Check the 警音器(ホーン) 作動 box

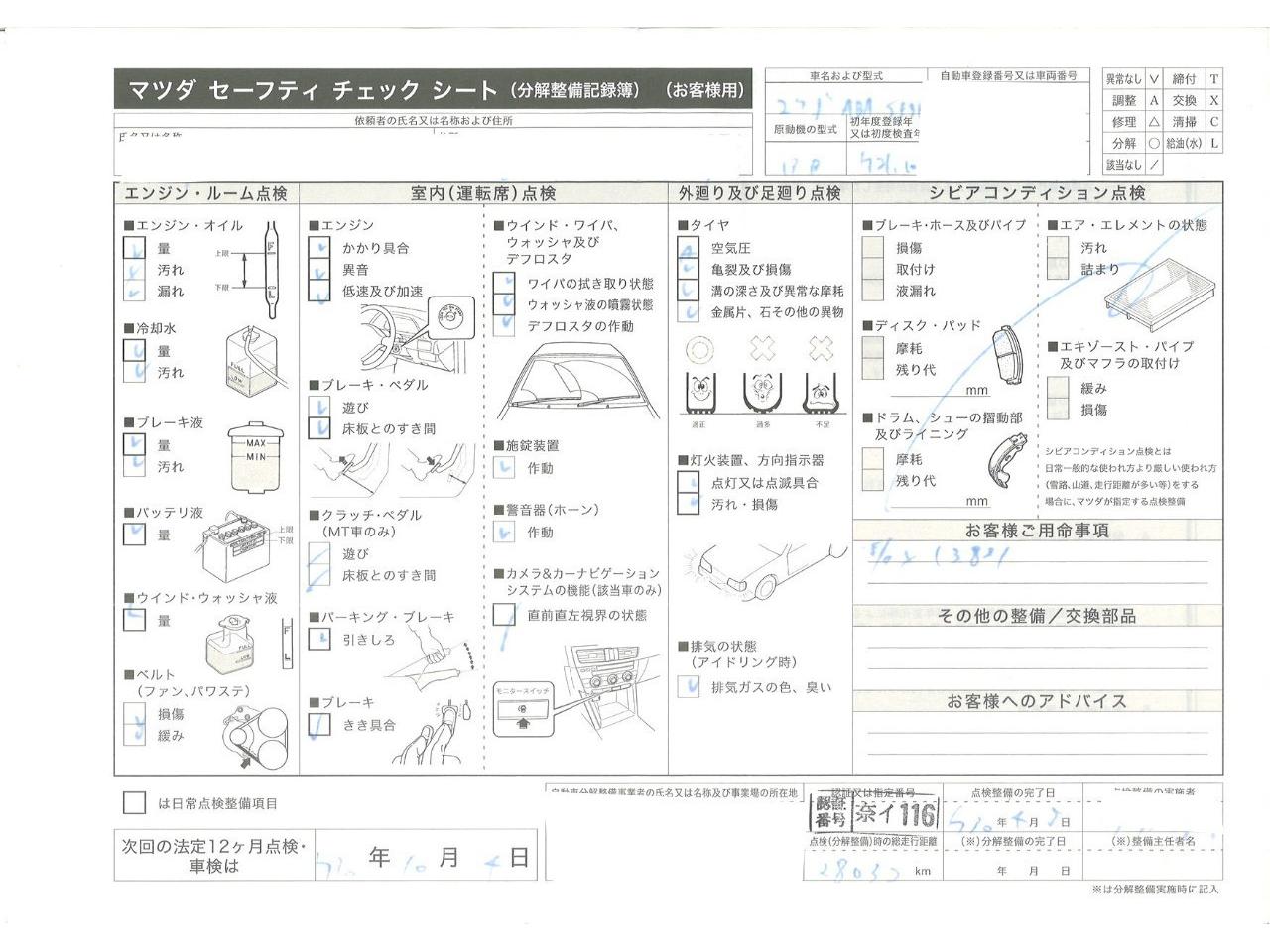[504, 533]
